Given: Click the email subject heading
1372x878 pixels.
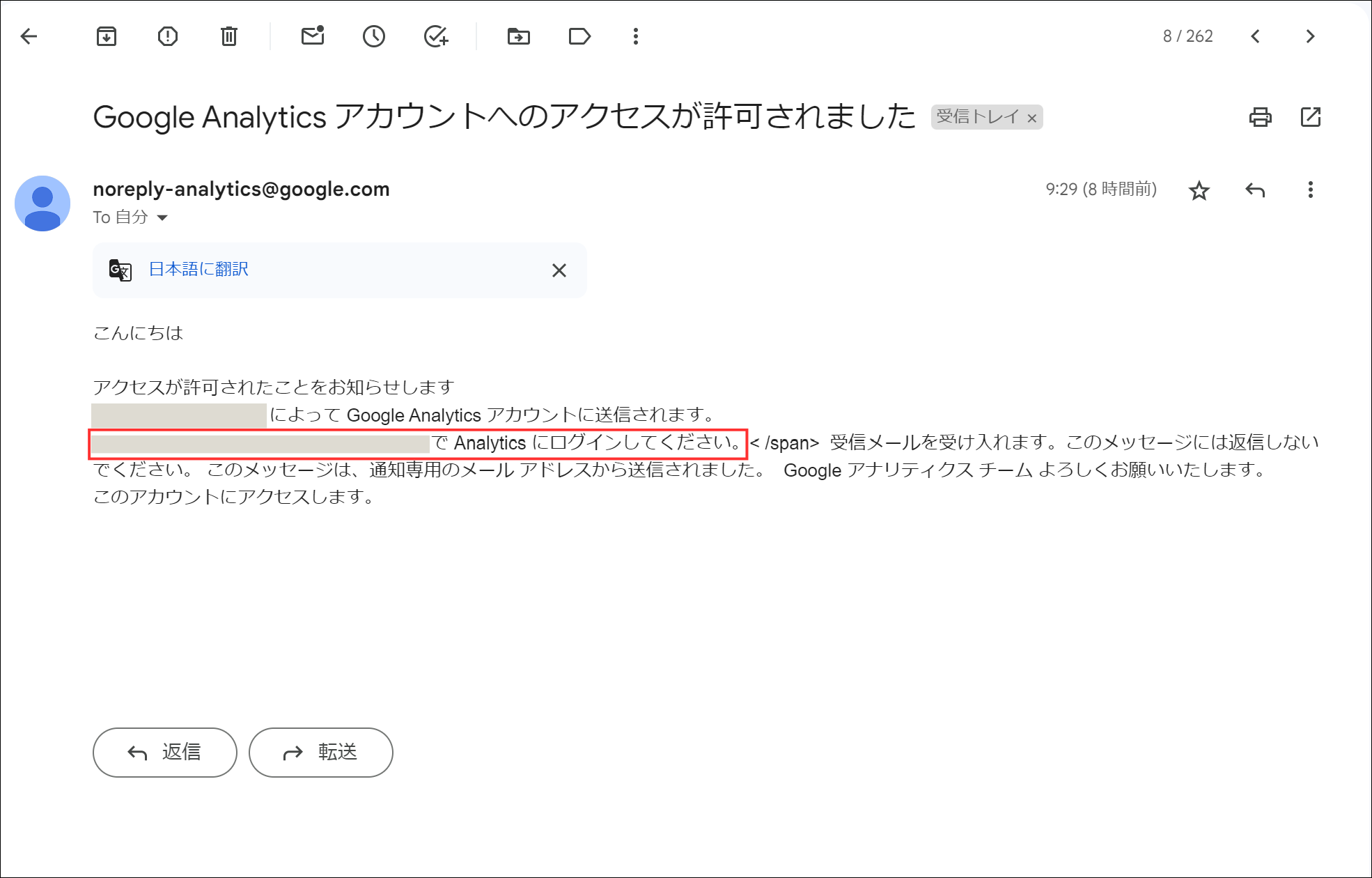Looking at the screenshot, I should [504, 116].
